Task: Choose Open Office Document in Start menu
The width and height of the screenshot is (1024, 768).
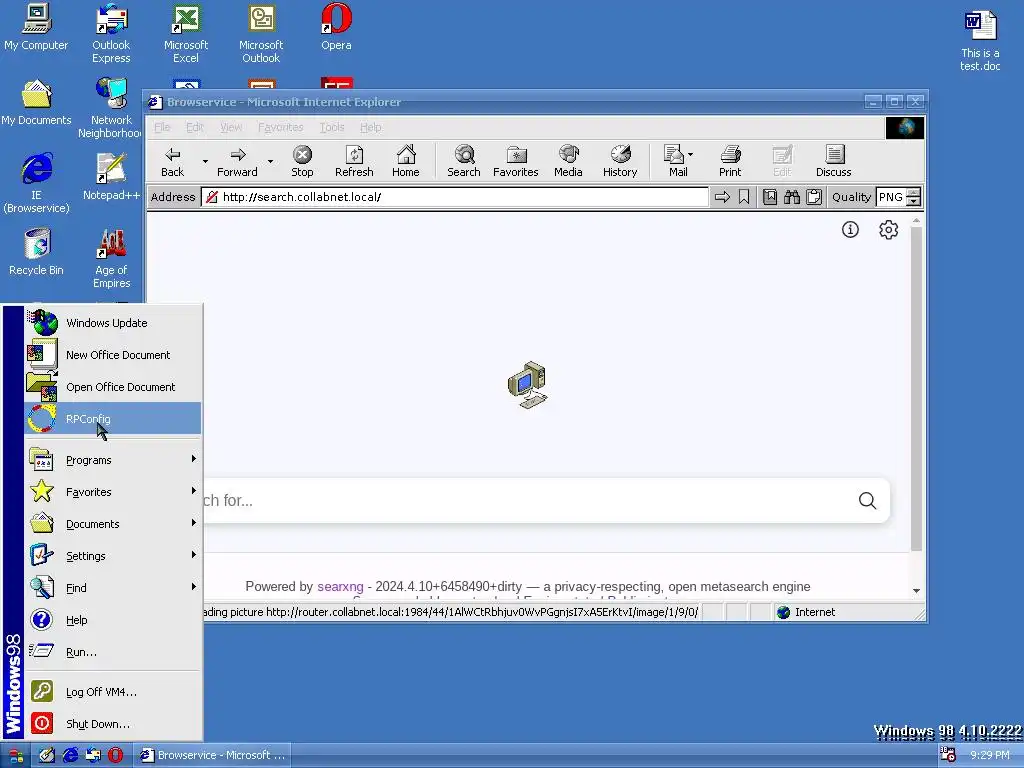Action: 112,387
